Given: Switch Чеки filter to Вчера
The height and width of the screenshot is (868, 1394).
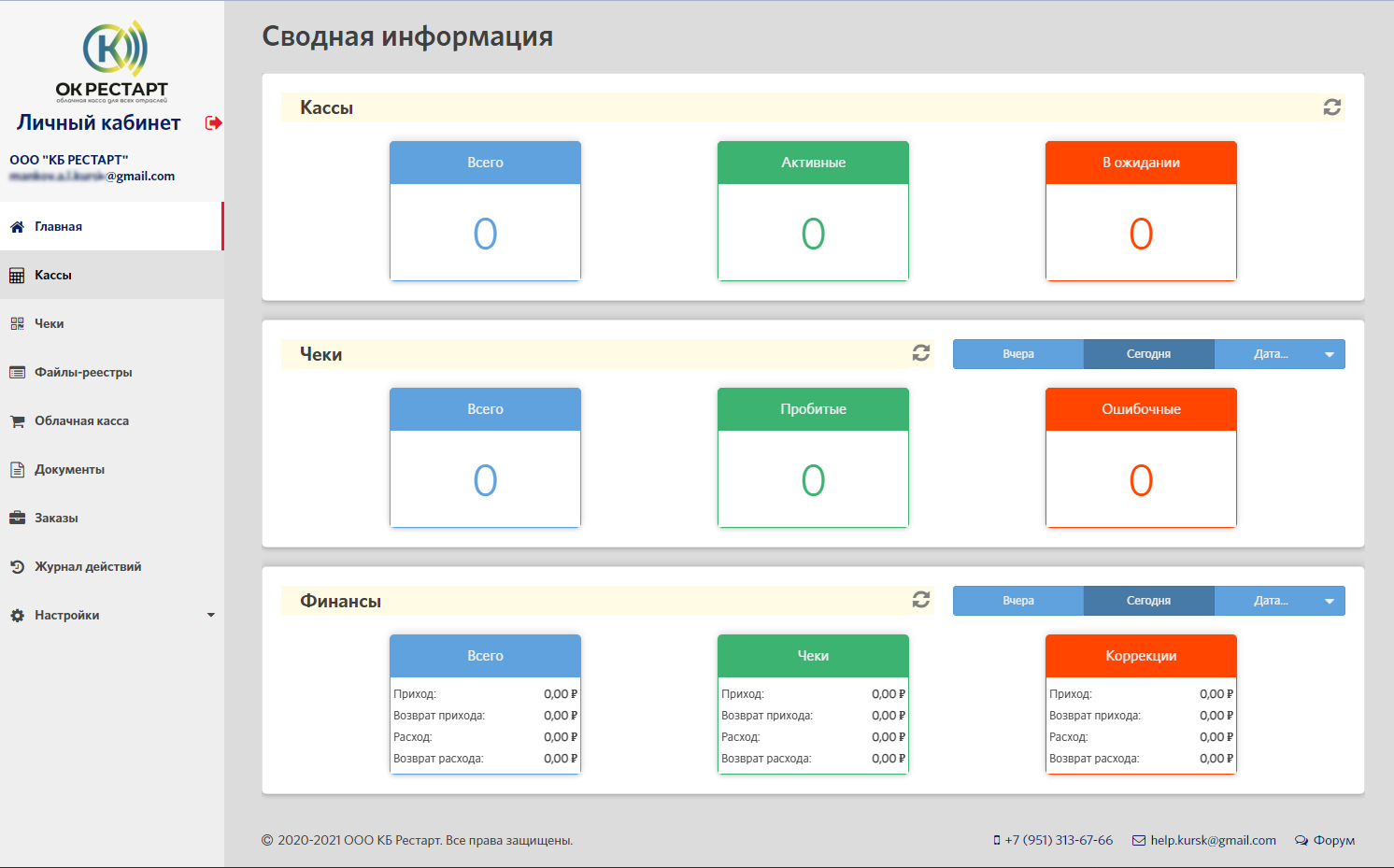Looking at the screenshot, I should coord(1017,353).
